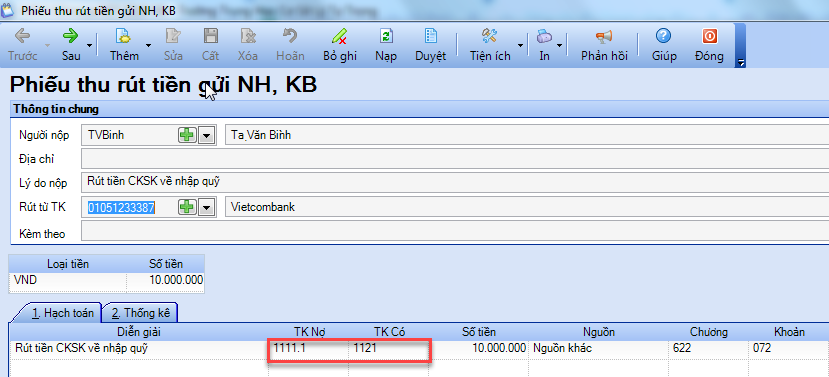
Task: Click the Lý do nộp text field
Action: (x=455, y=182)
